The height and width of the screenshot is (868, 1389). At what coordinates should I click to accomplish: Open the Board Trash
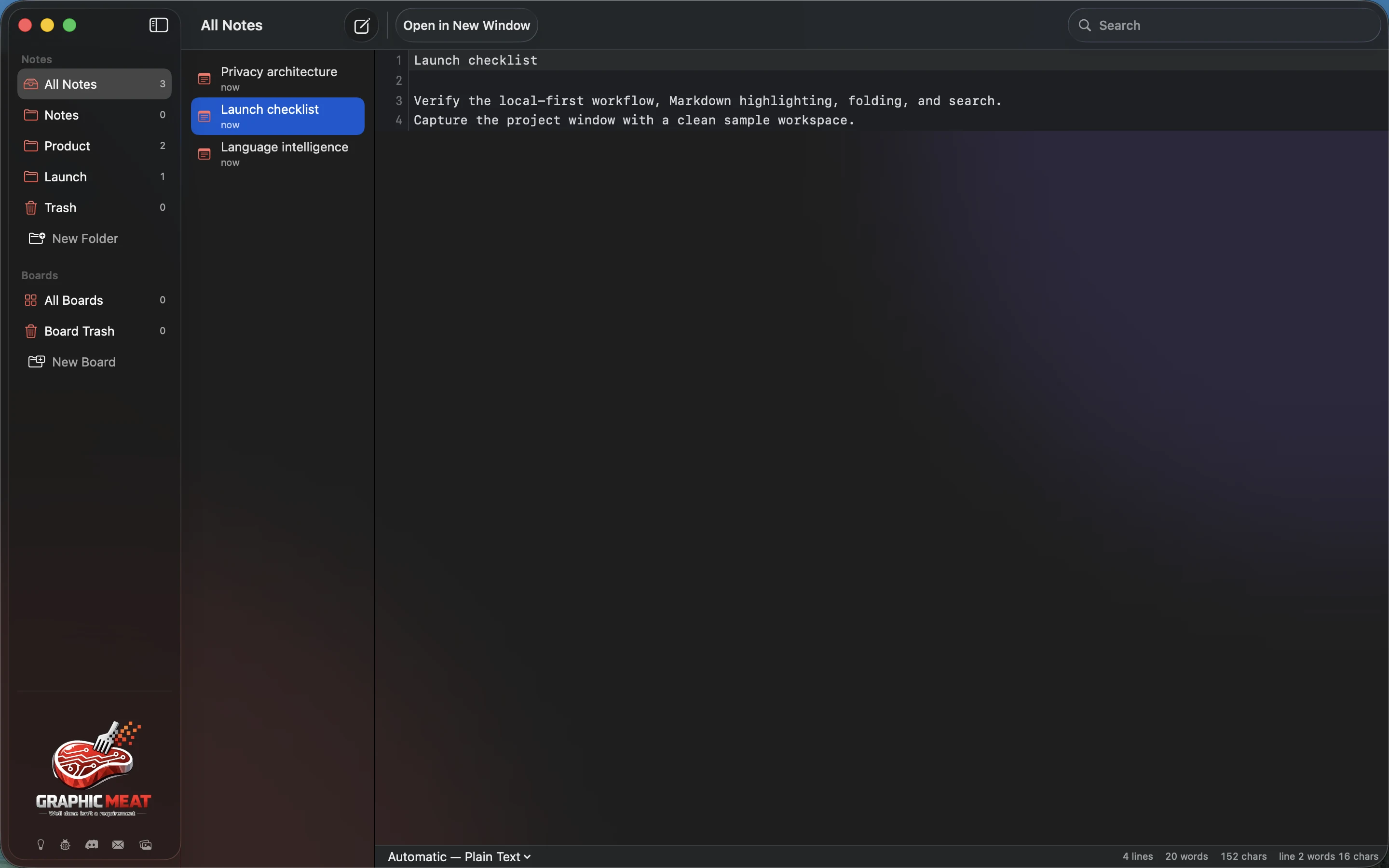95,331
